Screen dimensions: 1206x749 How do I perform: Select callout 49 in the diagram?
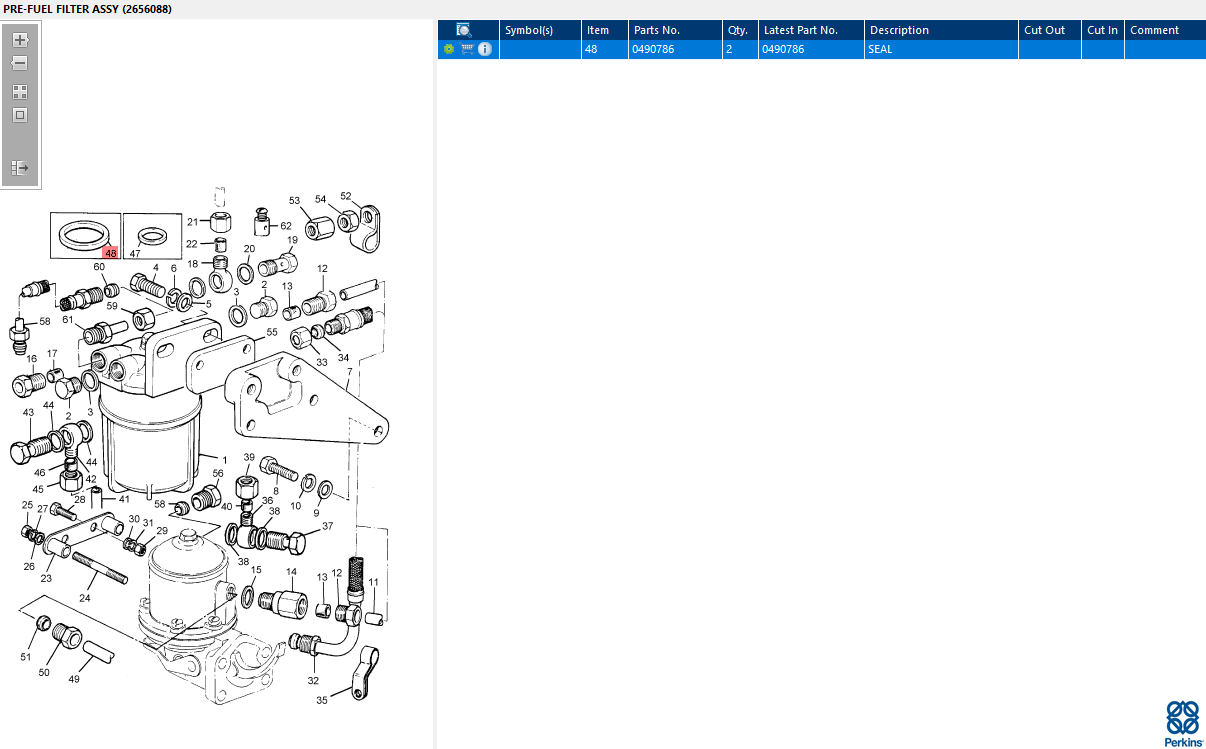[x=74, y=679]
